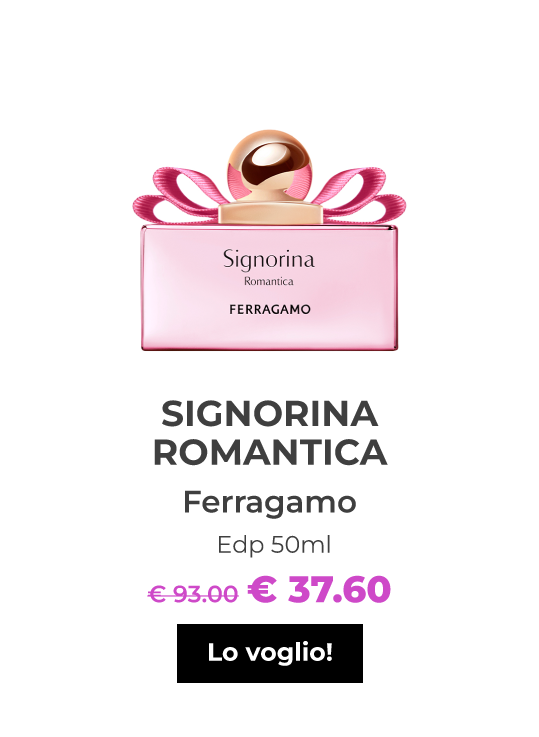The width and height of the screenshot is (539, 737).
Task: Click the euro symbol of discounted price
Action: coord(262,589)
